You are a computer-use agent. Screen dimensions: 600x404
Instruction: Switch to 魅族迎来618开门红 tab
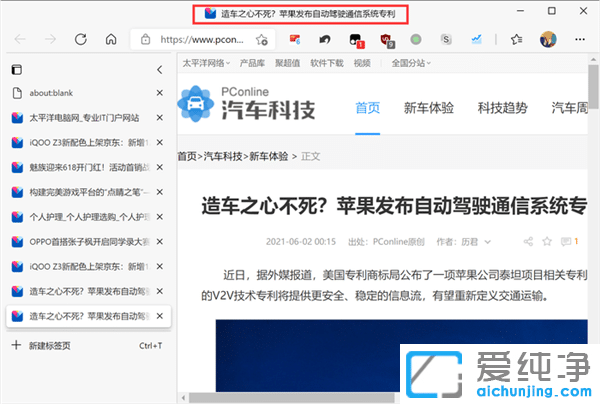pos(88,167)
